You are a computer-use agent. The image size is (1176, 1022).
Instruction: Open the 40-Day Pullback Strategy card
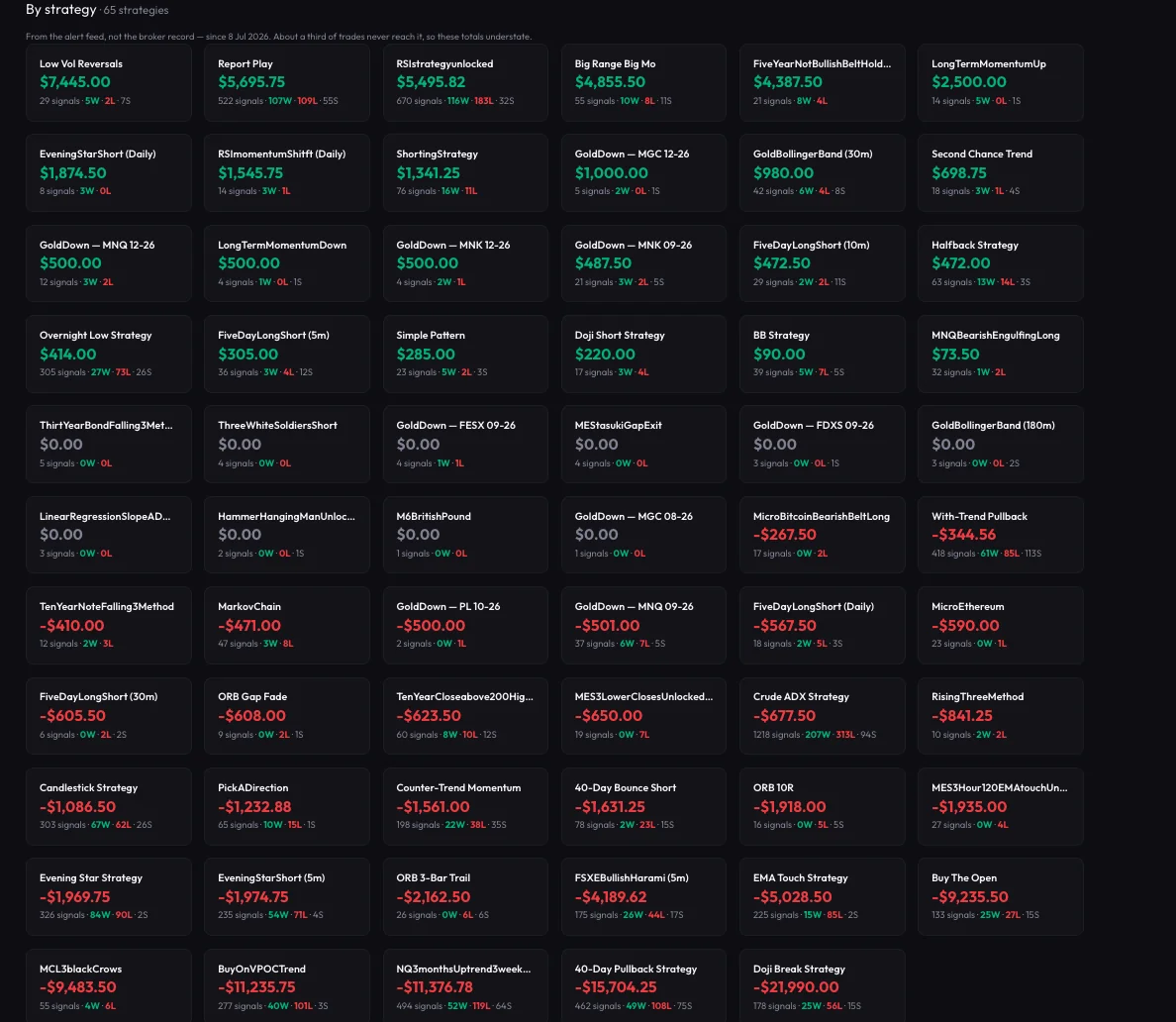(643, 986)
